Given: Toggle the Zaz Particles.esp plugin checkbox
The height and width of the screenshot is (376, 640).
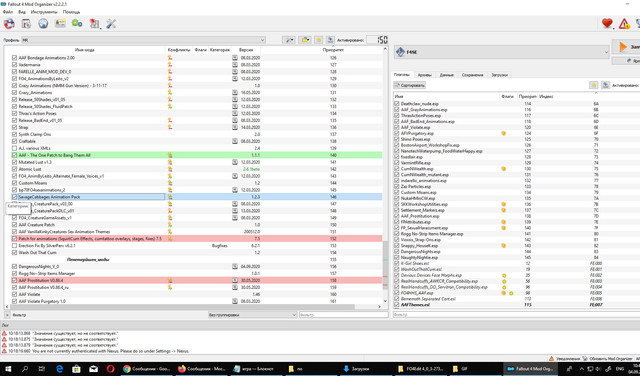Looking at the screenshot, I should pyautogui.click(x=397, y=187).
